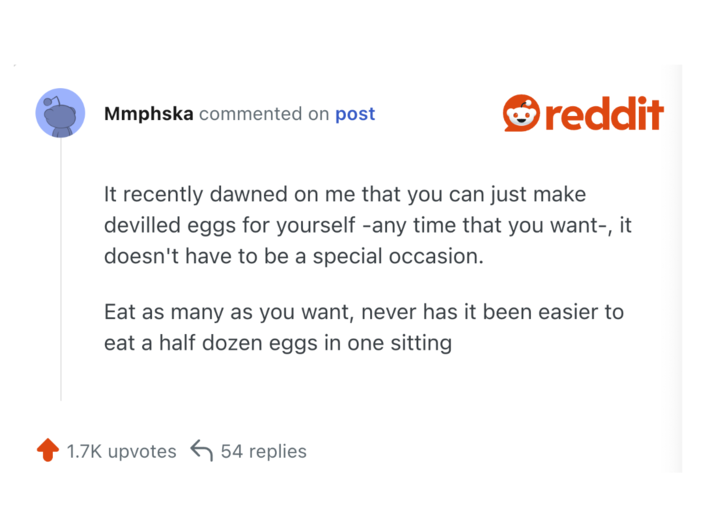Click the reply arrow icon

(201, 451)
